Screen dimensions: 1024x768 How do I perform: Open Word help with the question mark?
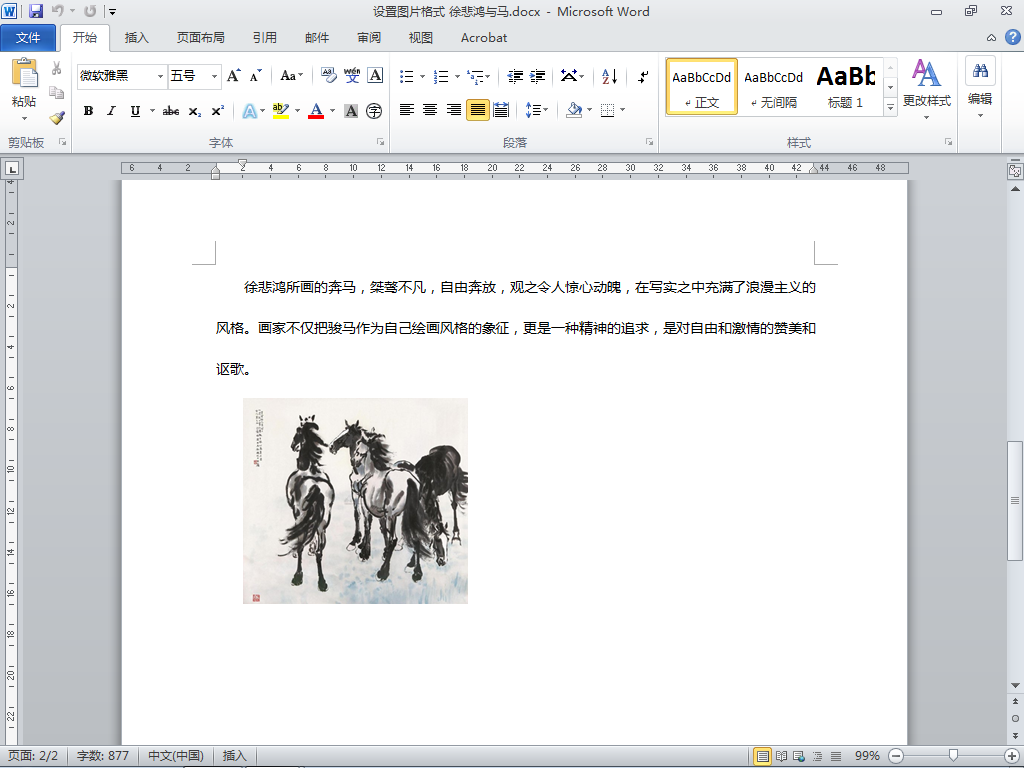[1012, 37]
